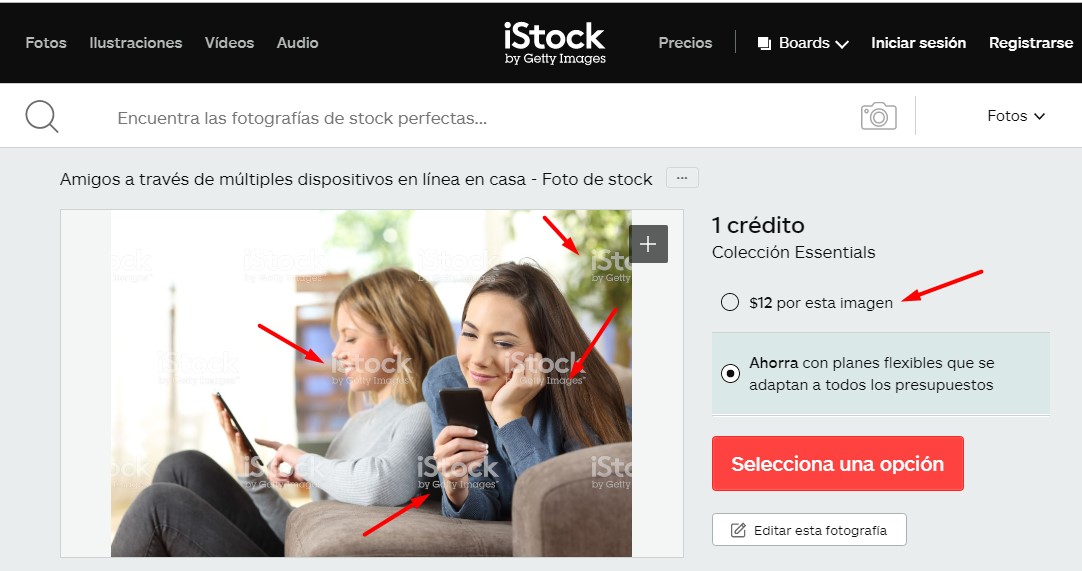
Task: Click the iStock by Getty Images logo
Action: (555, 43)
